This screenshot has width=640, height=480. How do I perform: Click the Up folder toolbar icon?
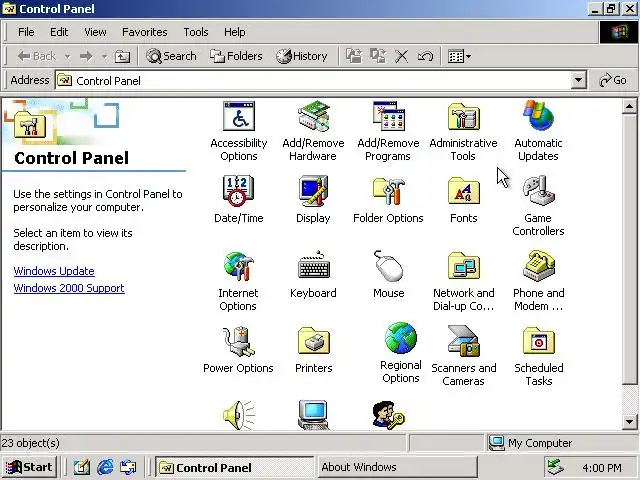(x=122, y=56)
